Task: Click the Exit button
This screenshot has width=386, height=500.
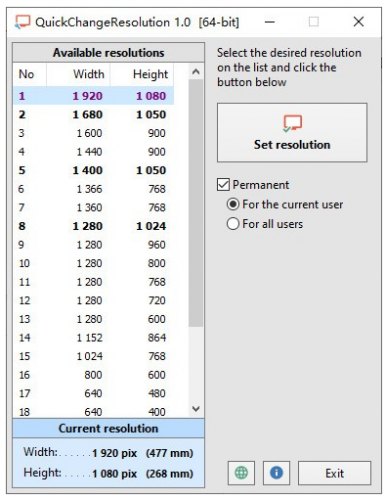Action: [x=334, y=473]
